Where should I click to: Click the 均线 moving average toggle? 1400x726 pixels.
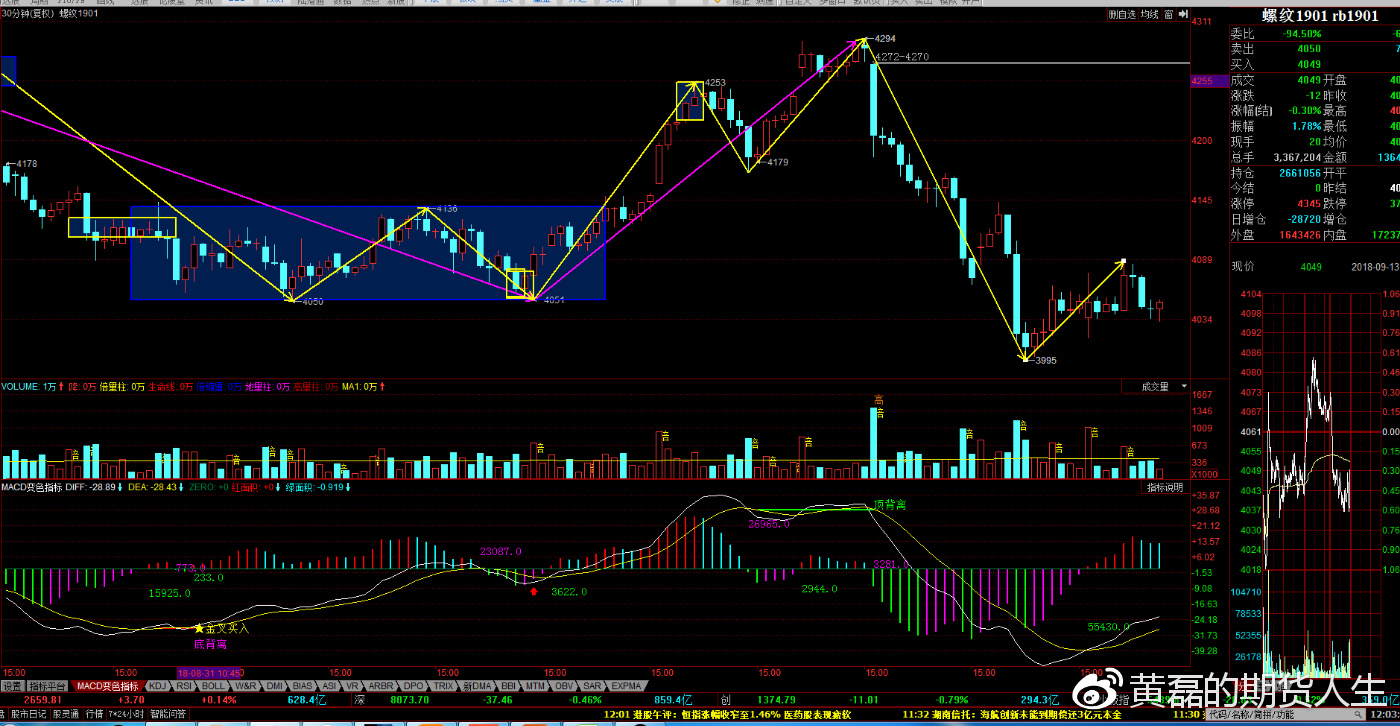pyautogui.click(x=1149, y=14)
